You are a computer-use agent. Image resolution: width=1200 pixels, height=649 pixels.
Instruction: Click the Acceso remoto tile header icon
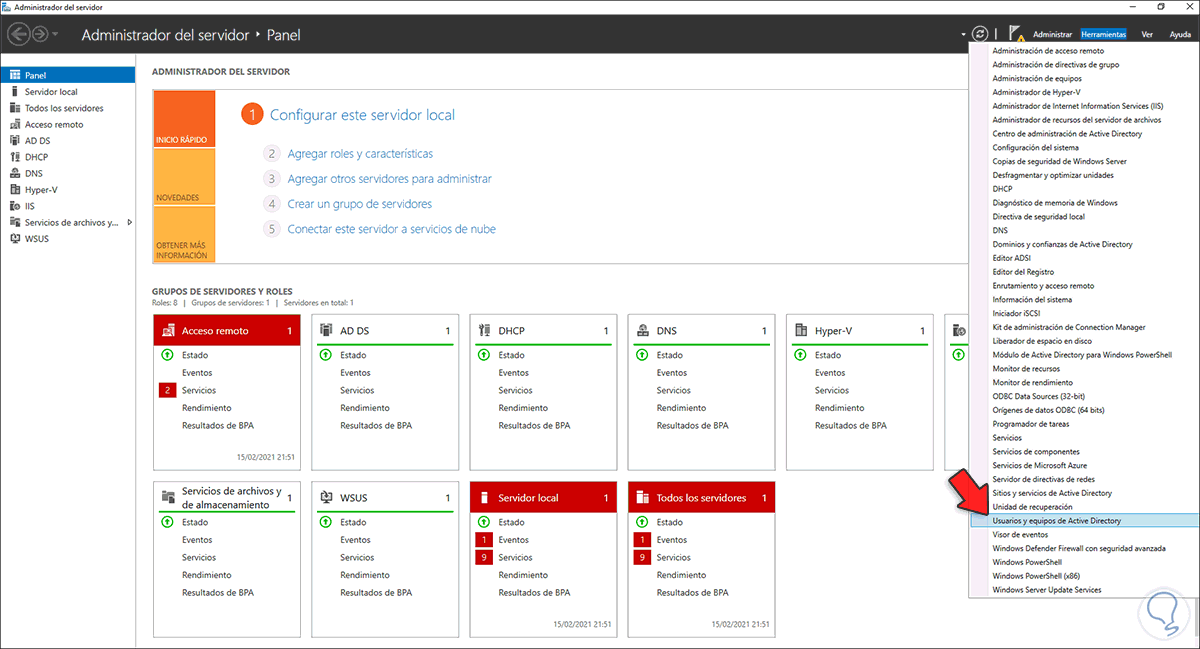point(169,330)
